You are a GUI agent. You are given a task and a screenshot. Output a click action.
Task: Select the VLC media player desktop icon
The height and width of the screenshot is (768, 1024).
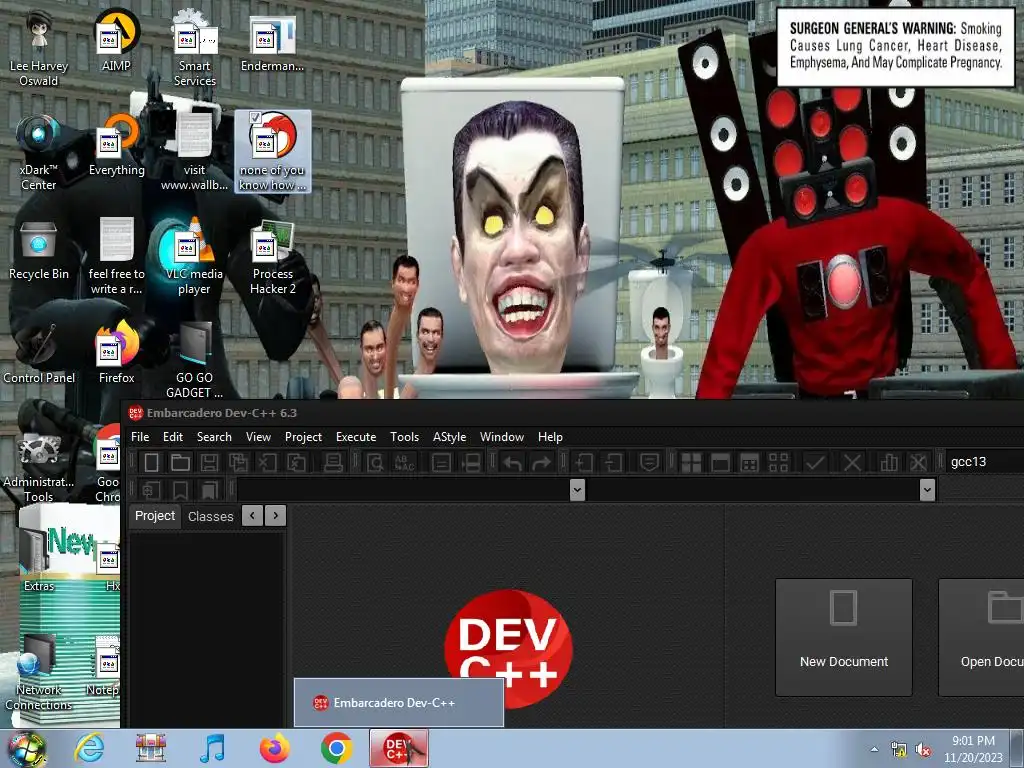[194, 257]
